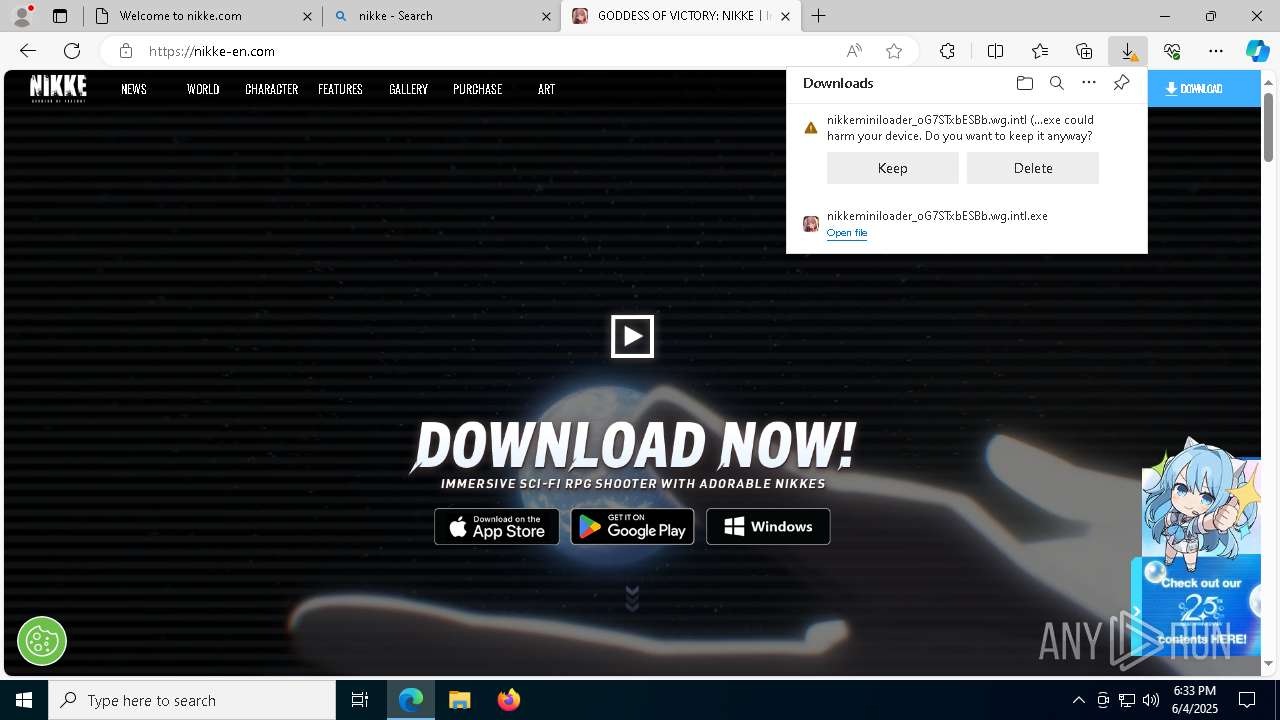Open the Copilot sidebar icon
Image resolution: width=1280 pixels, height=720 pixels.
click(1257, 51)
